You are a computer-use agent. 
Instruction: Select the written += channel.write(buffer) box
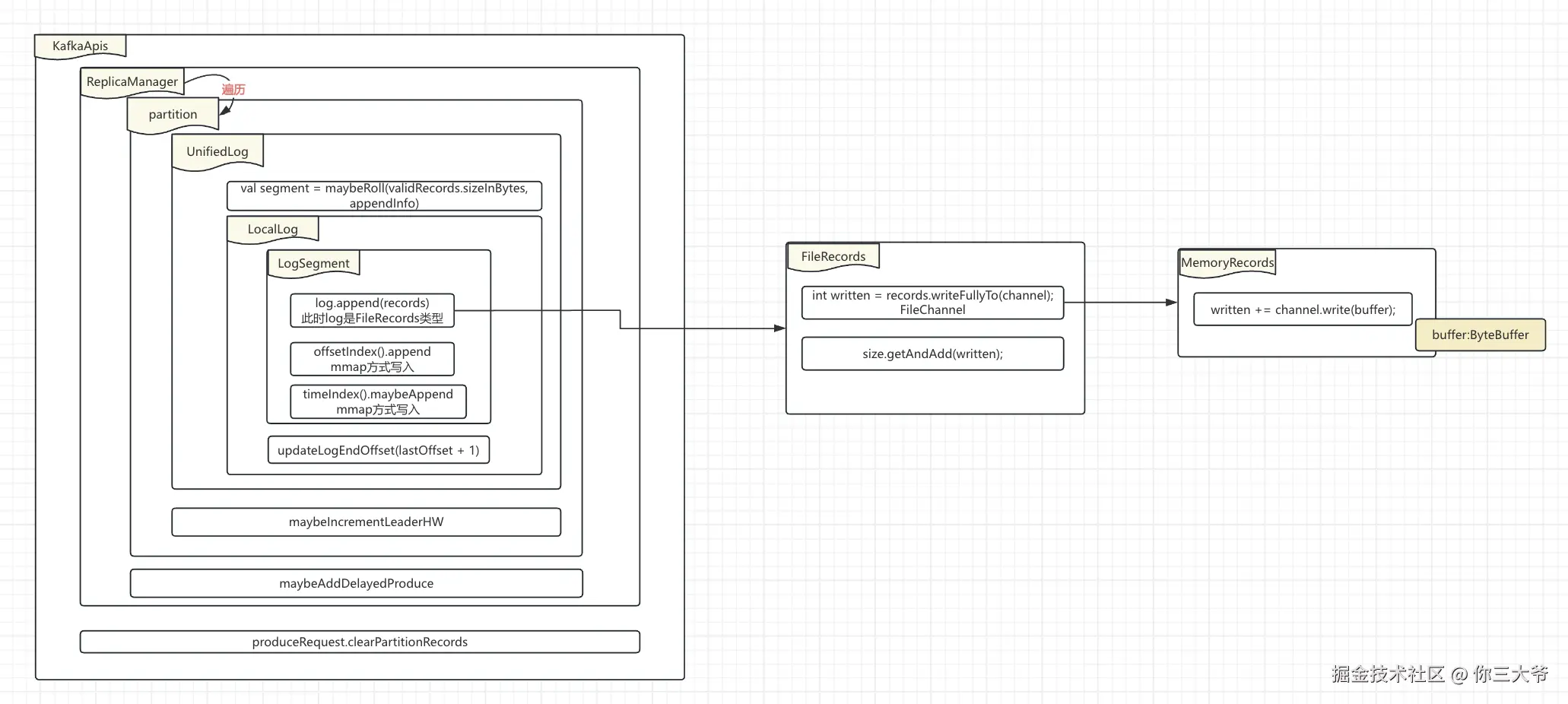click(1303, 309)
